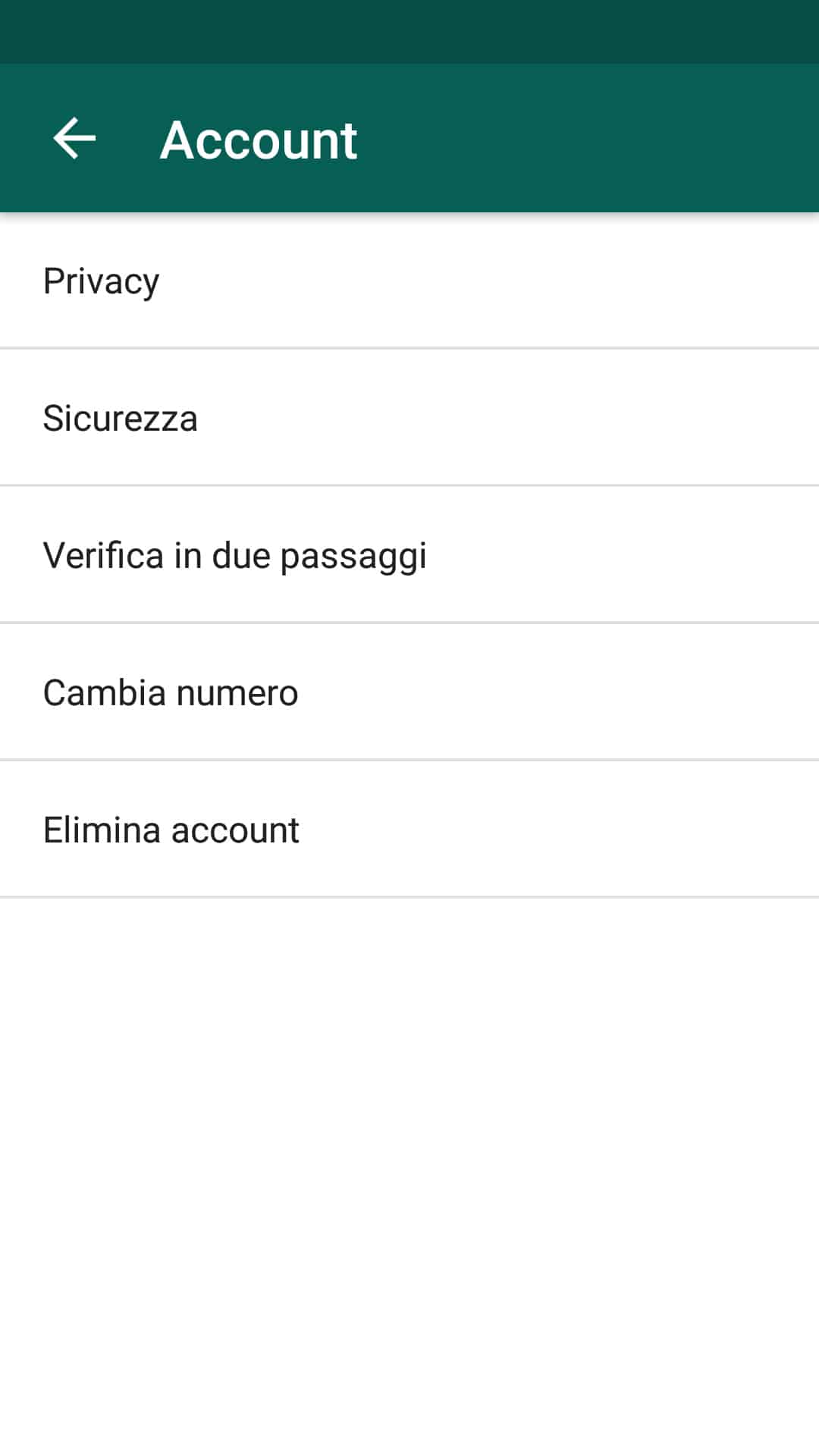Return to previous screen via arrow
Image resolution: width=819 pixels, height=1456 pixels.
coord(74,139)
